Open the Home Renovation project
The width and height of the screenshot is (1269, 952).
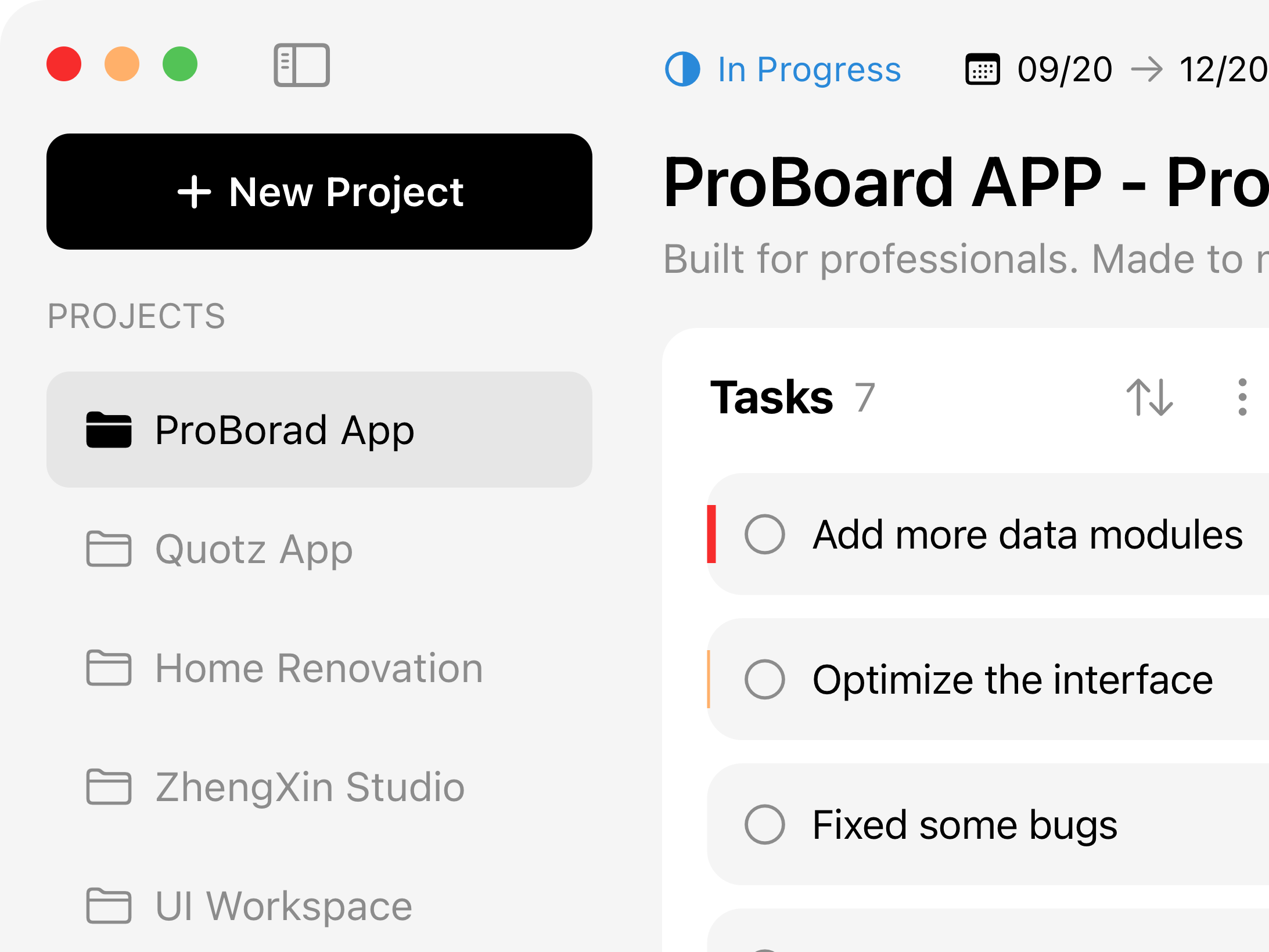coord(319,669)
